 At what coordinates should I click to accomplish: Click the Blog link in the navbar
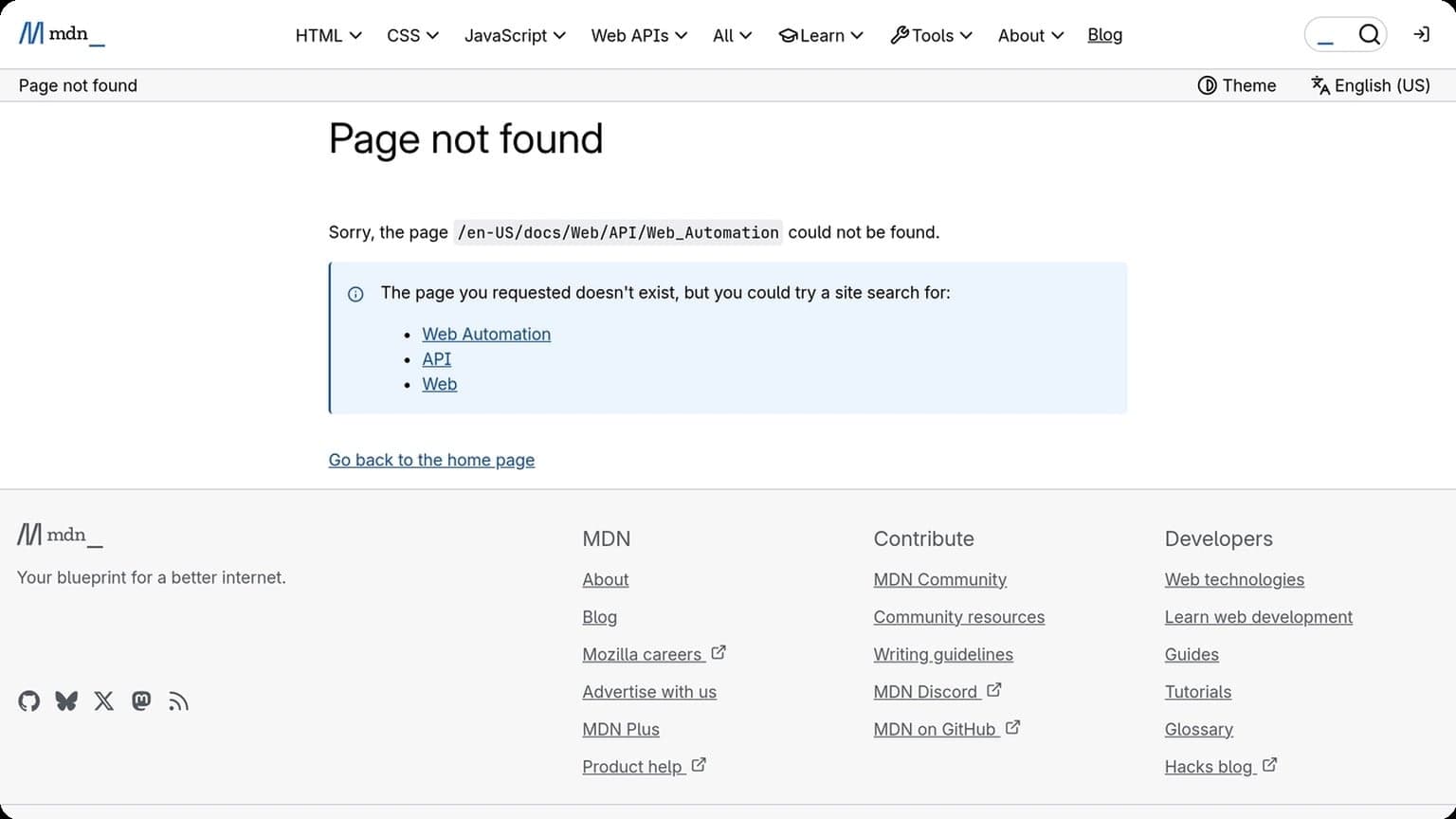1104,35
